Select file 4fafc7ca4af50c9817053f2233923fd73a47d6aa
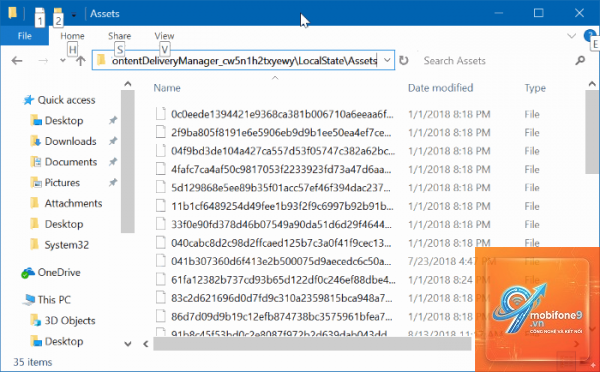 (x=281, y=170)
